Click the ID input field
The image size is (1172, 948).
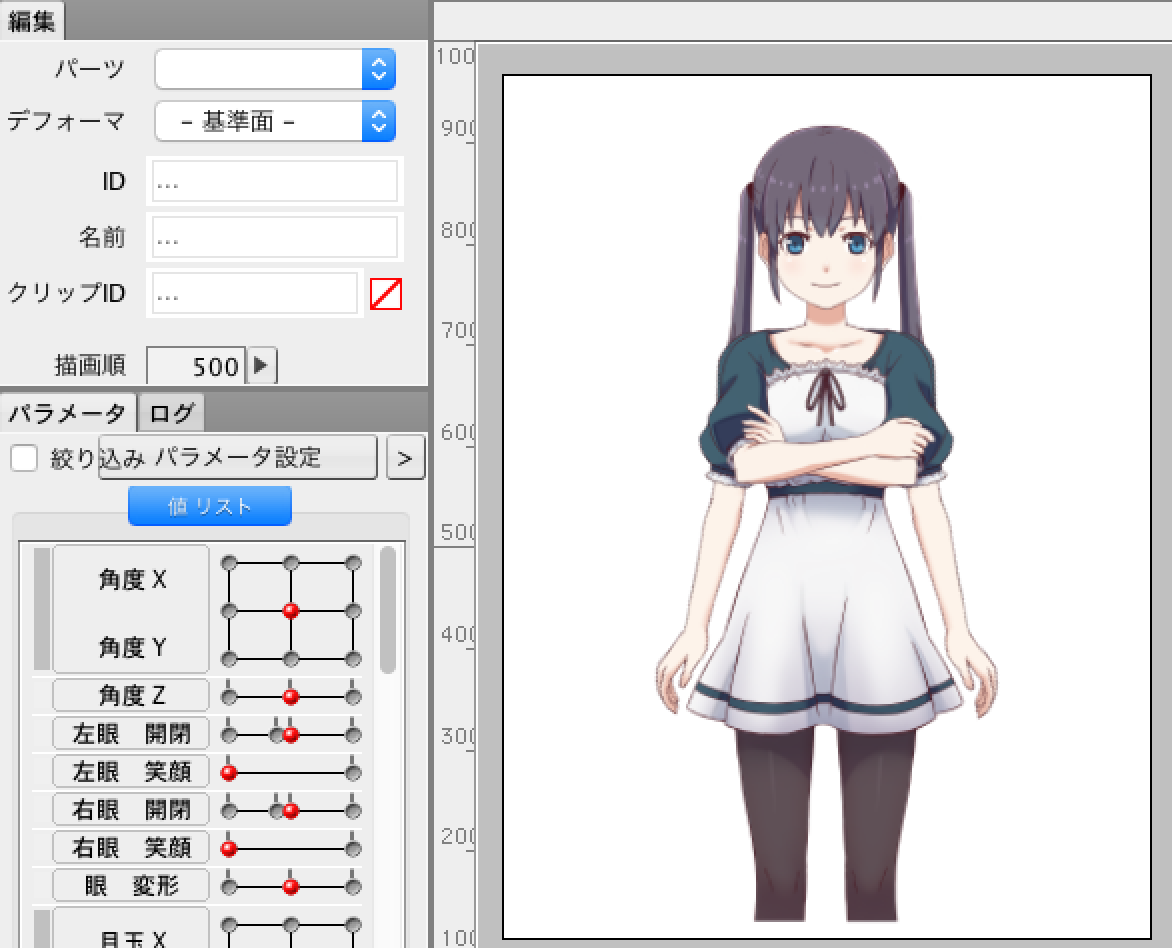click(x=275, y=182)
